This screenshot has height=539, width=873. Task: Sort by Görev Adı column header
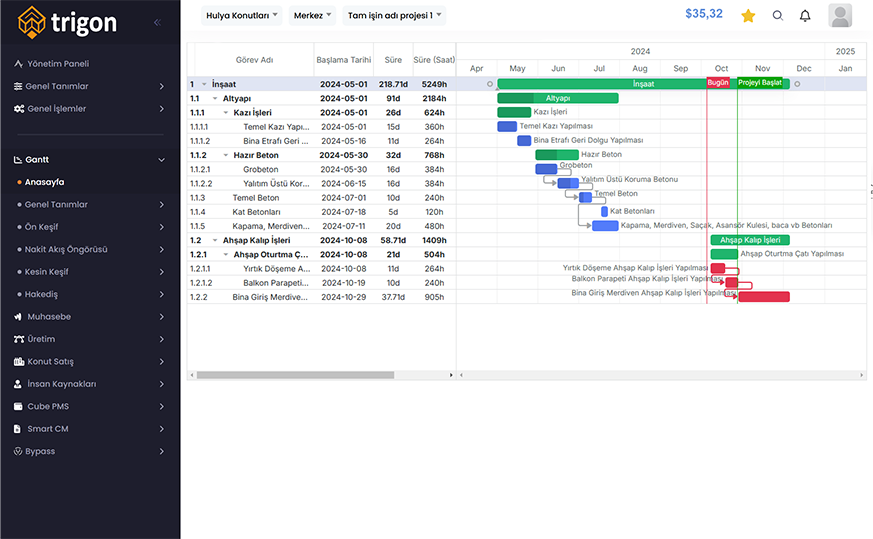[x=254, y=60]
